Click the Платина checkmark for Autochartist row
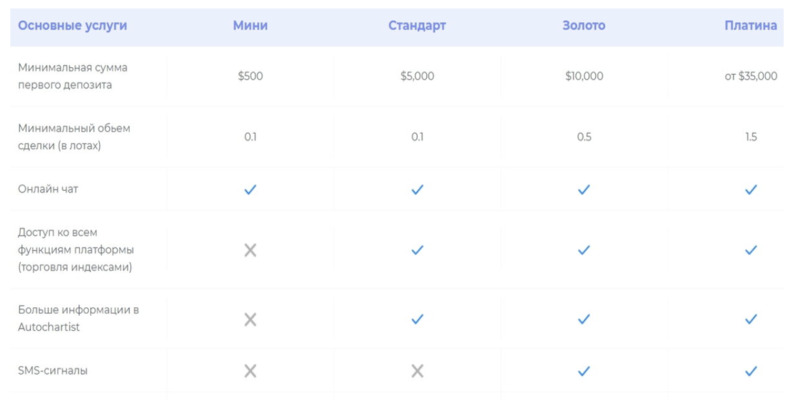This screenshot has width=800, height=400. 751,319
